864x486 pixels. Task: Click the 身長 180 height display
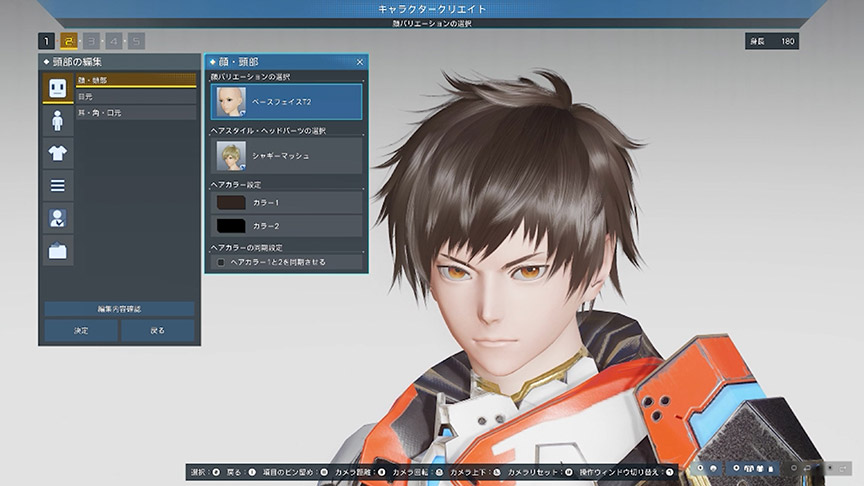coord(772,41)
